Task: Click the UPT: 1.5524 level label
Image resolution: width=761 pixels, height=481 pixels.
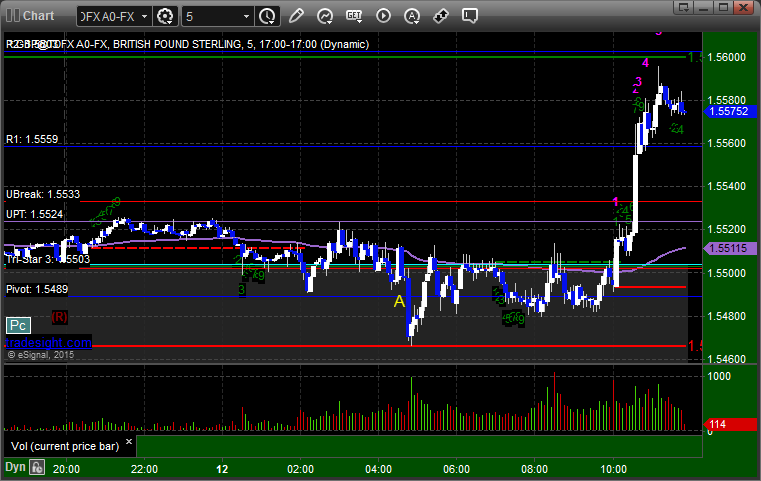Action: click(x=34, y=215)
